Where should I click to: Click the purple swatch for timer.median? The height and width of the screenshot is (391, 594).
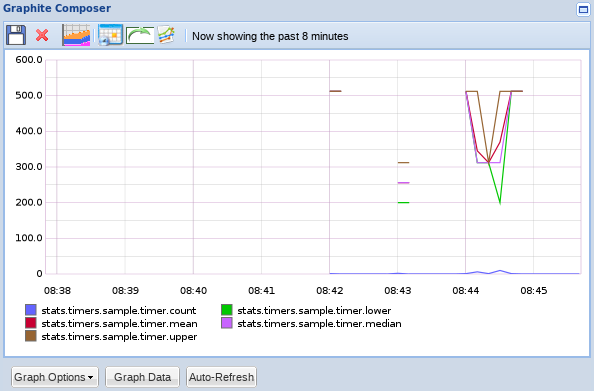coord(227,323)
